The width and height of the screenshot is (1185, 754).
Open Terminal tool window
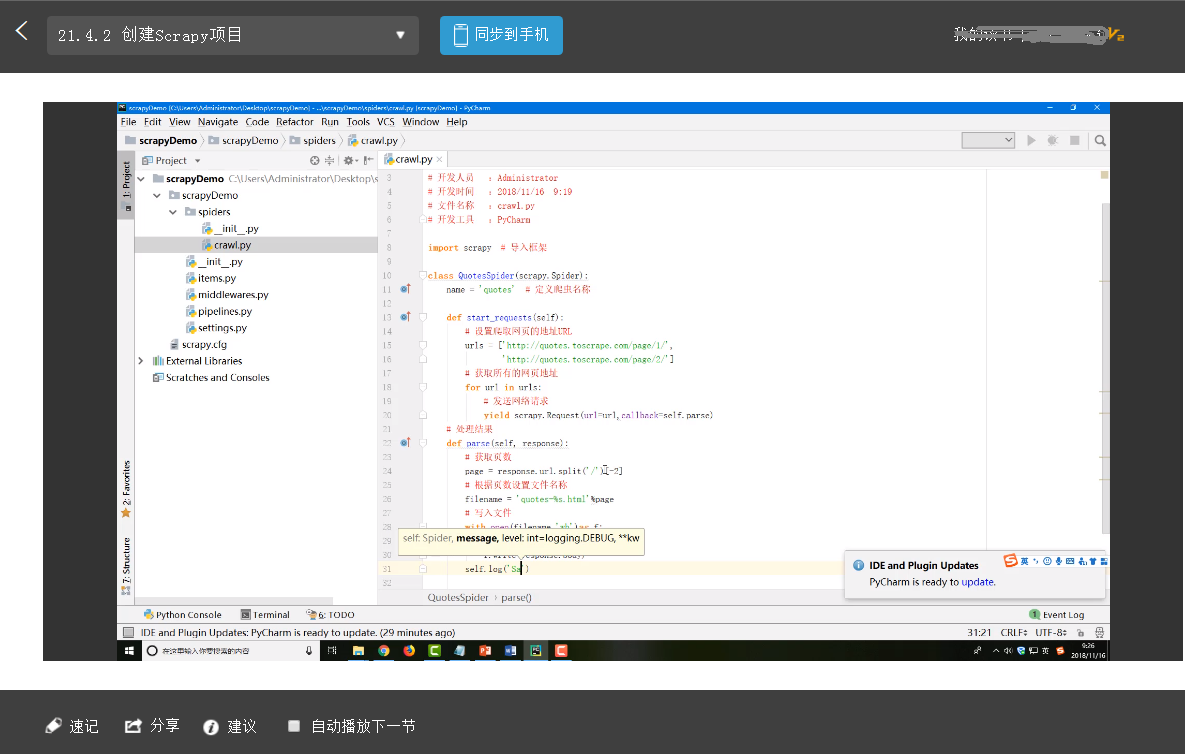[x=265, y=615]
